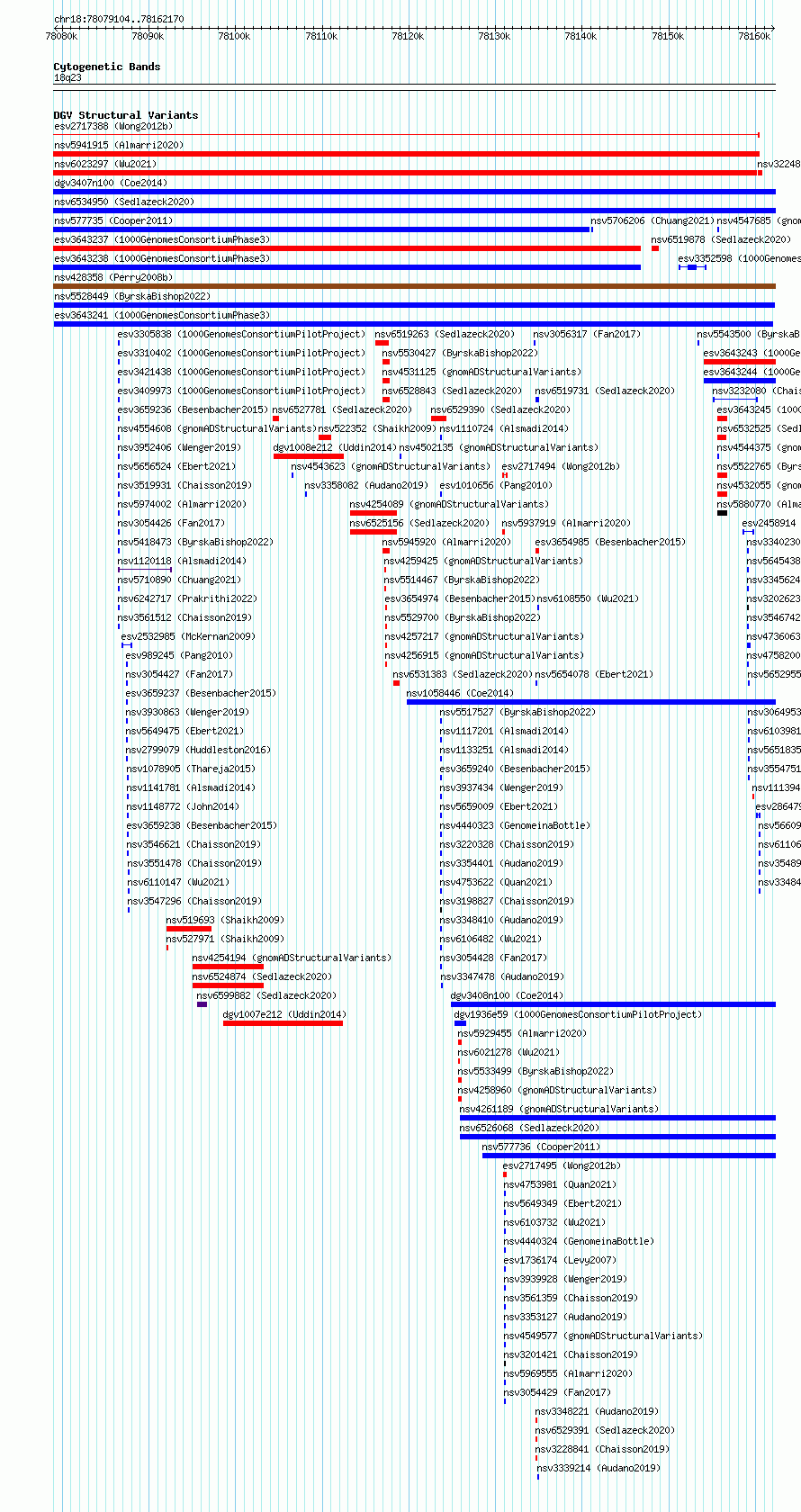801x1512 pixels.
Task: Click nsv4261189 (gnomADStructuralVariants) label
Action: point(560,1109)
